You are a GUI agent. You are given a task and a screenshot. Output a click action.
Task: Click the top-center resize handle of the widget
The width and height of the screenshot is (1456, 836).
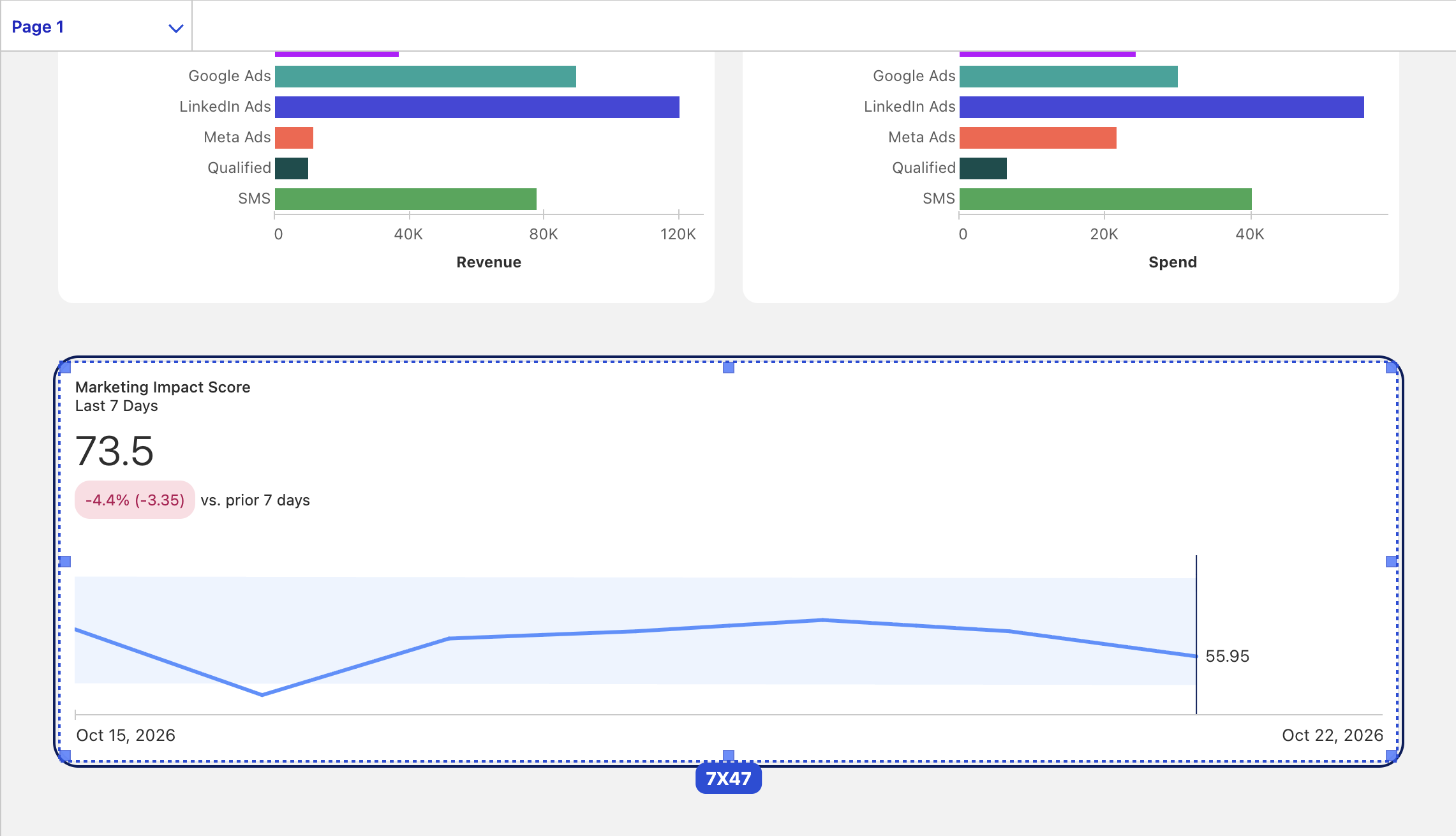729,368
